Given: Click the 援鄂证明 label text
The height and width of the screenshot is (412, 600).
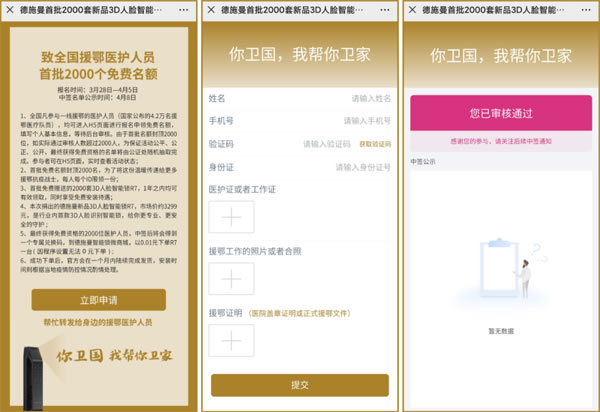Looking at the screenshot, I should tap(225, 313).
